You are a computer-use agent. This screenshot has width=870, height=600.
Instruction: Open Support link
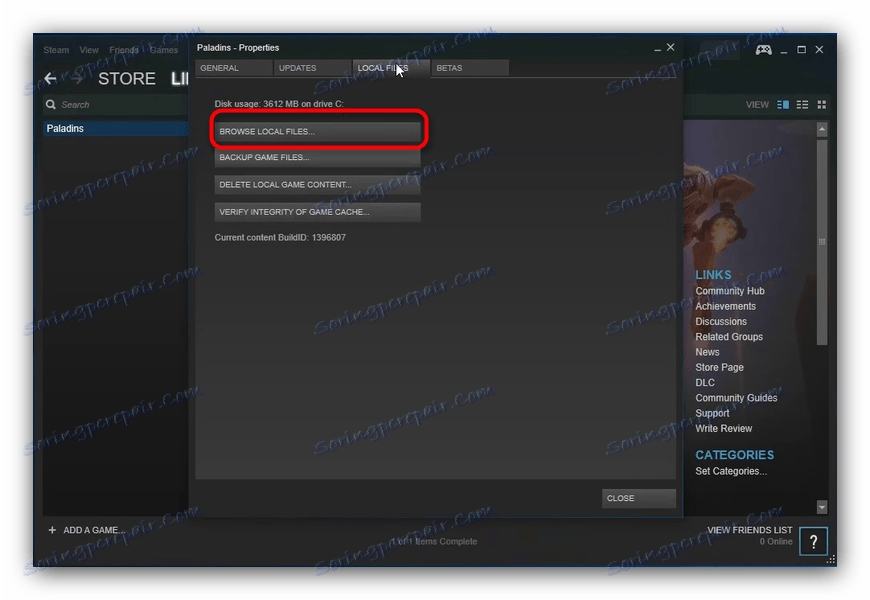[x=712, y=414]
